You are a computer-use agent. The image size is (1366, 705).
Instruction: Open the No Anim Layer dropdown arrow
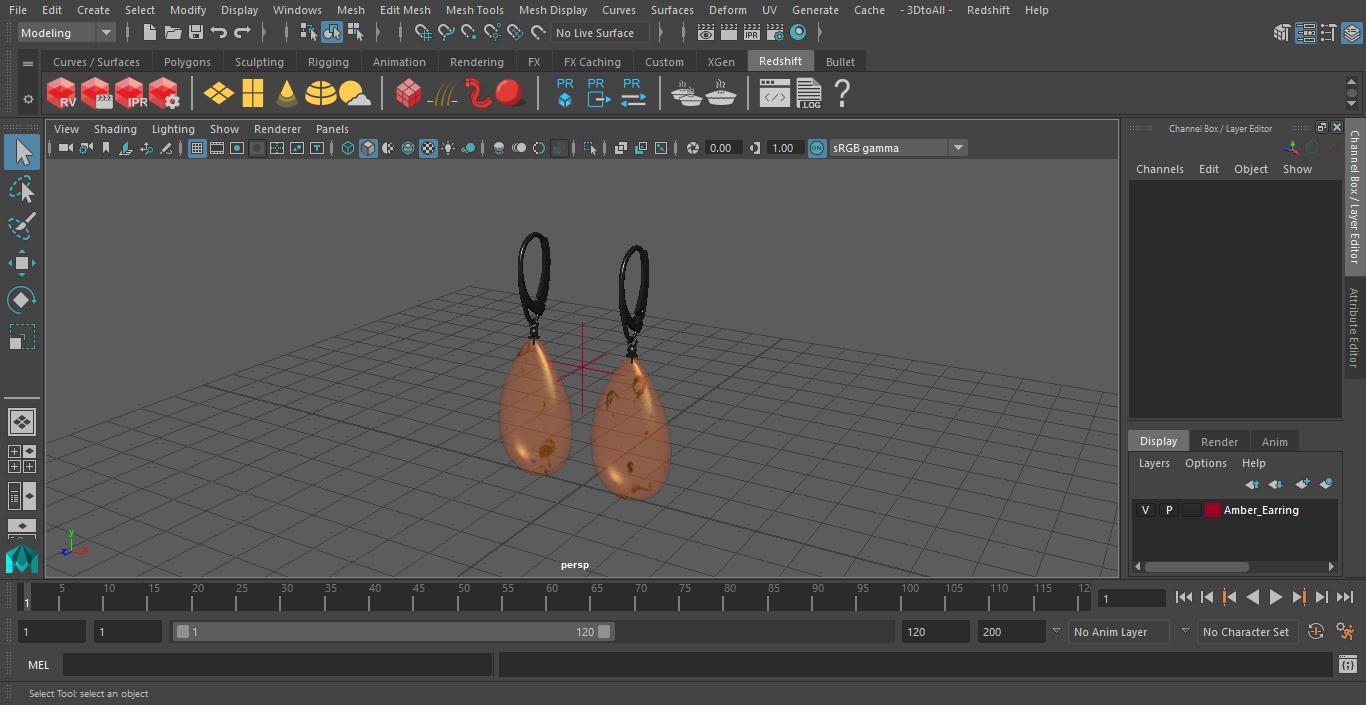(1056, 632)
